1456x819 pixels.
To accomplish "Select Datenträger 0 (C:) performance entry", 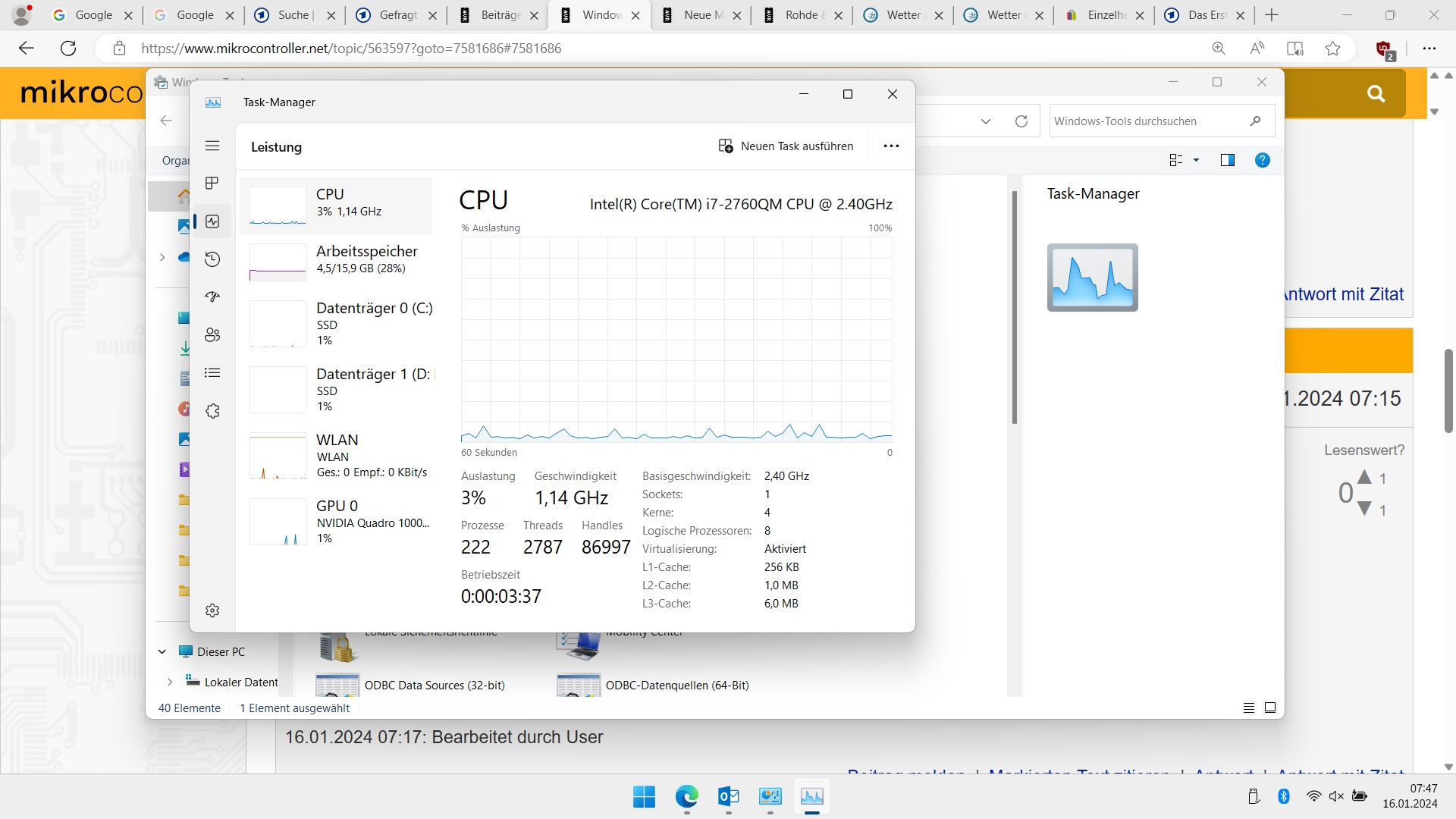I will pos(336,324).
